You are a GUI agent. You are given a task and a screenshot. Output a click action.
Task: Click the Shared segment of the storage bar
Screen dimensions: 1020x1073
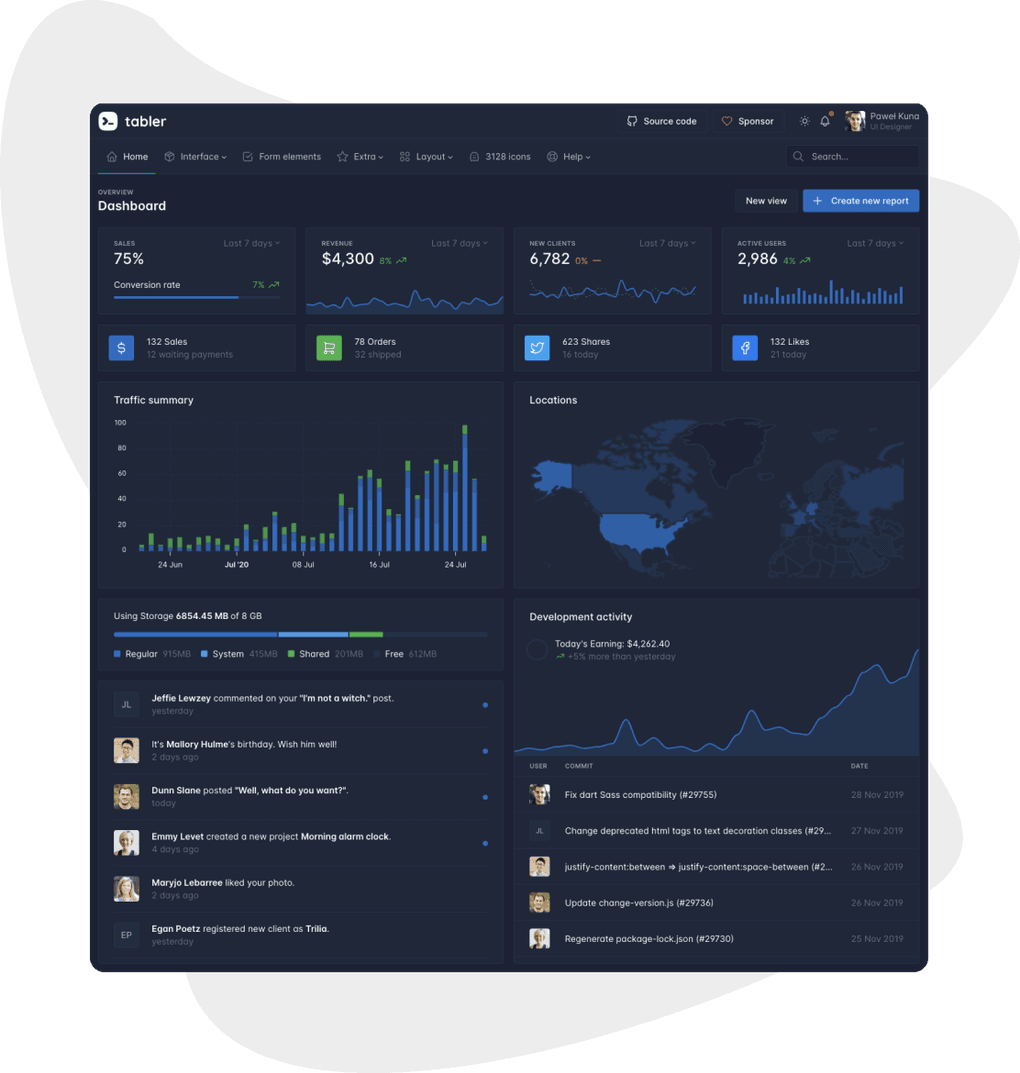coord(365,634)
